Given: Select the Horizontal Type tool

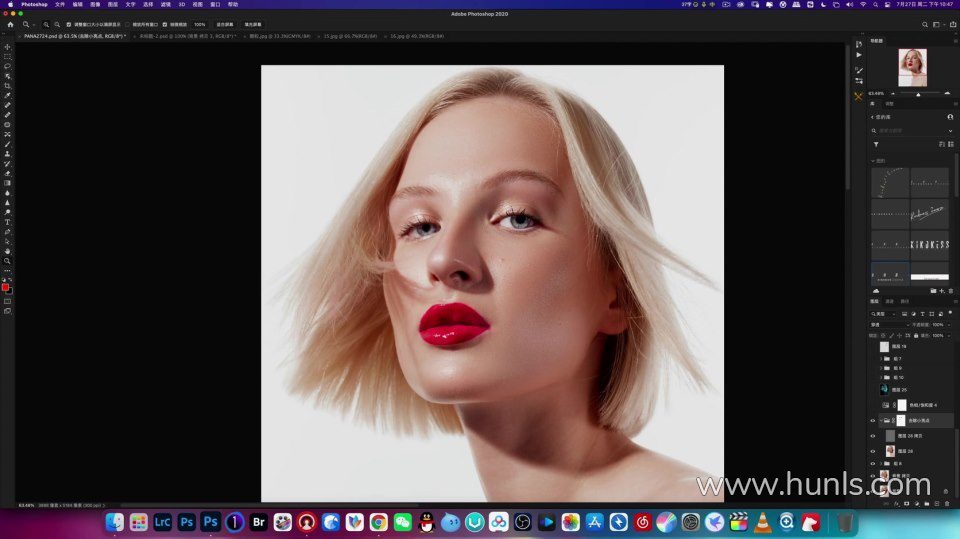Looking at the screenshot, I should pyautogui.click(x=7, y=222).
